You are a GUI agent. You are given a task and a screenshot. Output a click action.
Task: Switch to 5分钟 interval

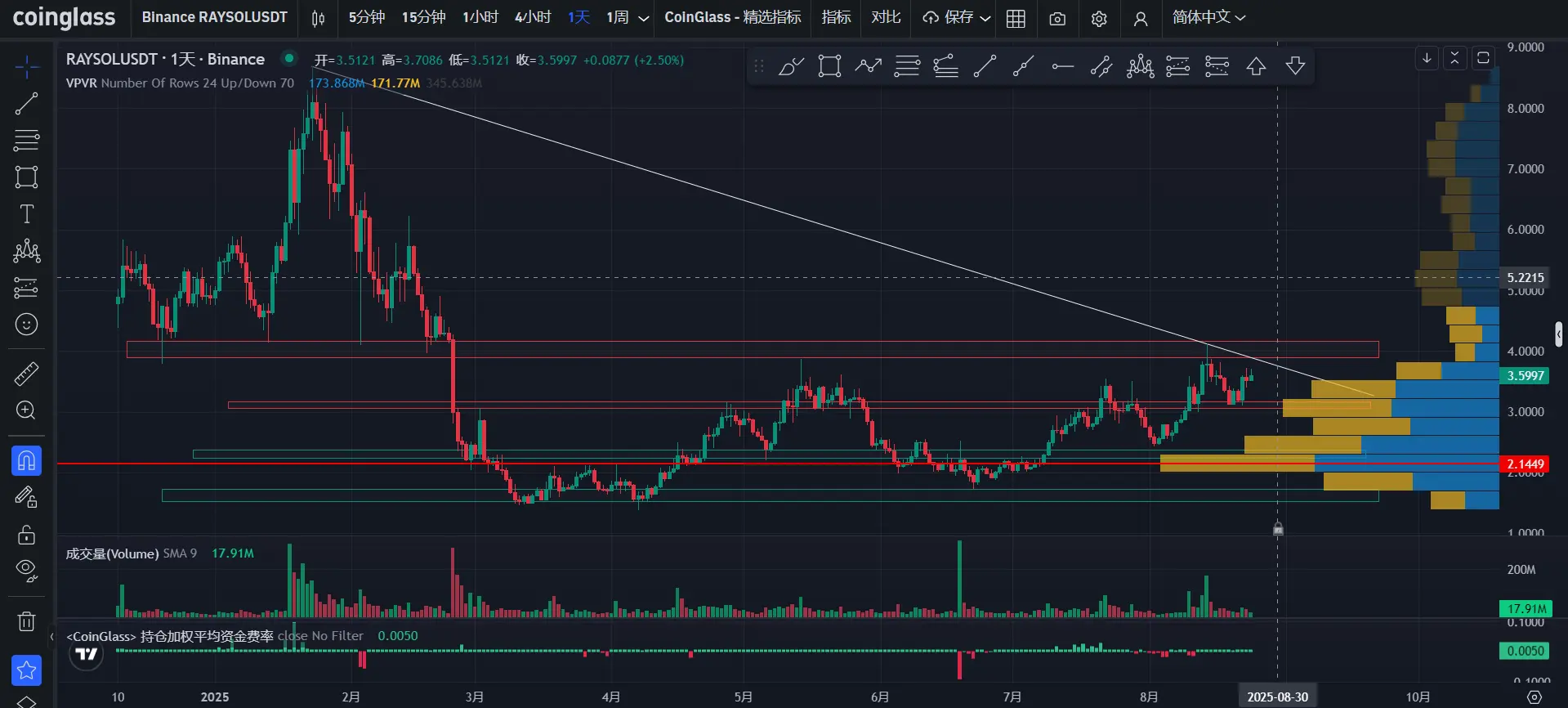click(x=366, y=17)
